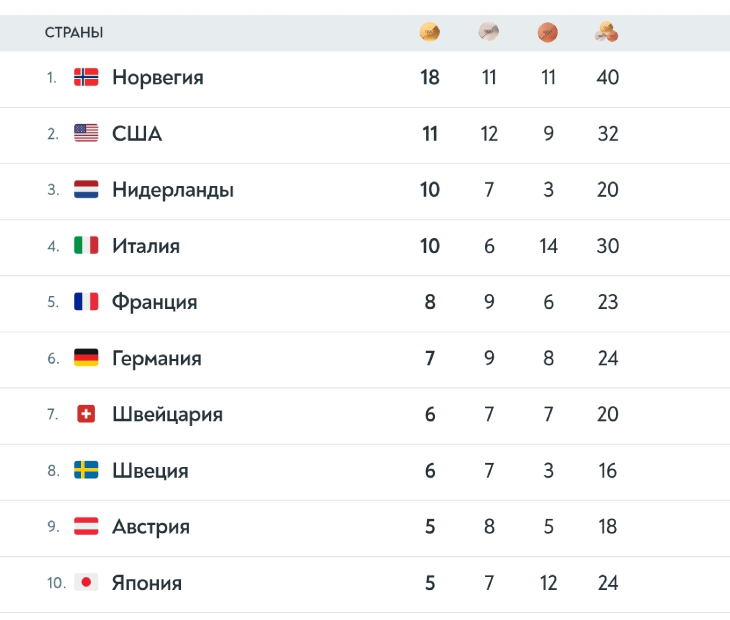
Task: Select the Нидерланды country name
Action: [x=173, y=189]
